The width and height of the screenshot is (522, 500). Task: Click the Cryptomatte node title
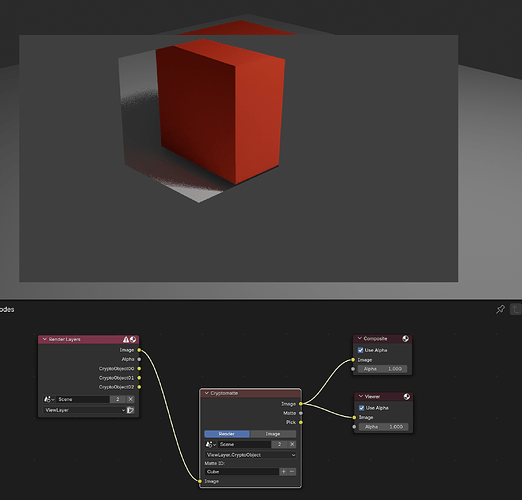(224, 393)
